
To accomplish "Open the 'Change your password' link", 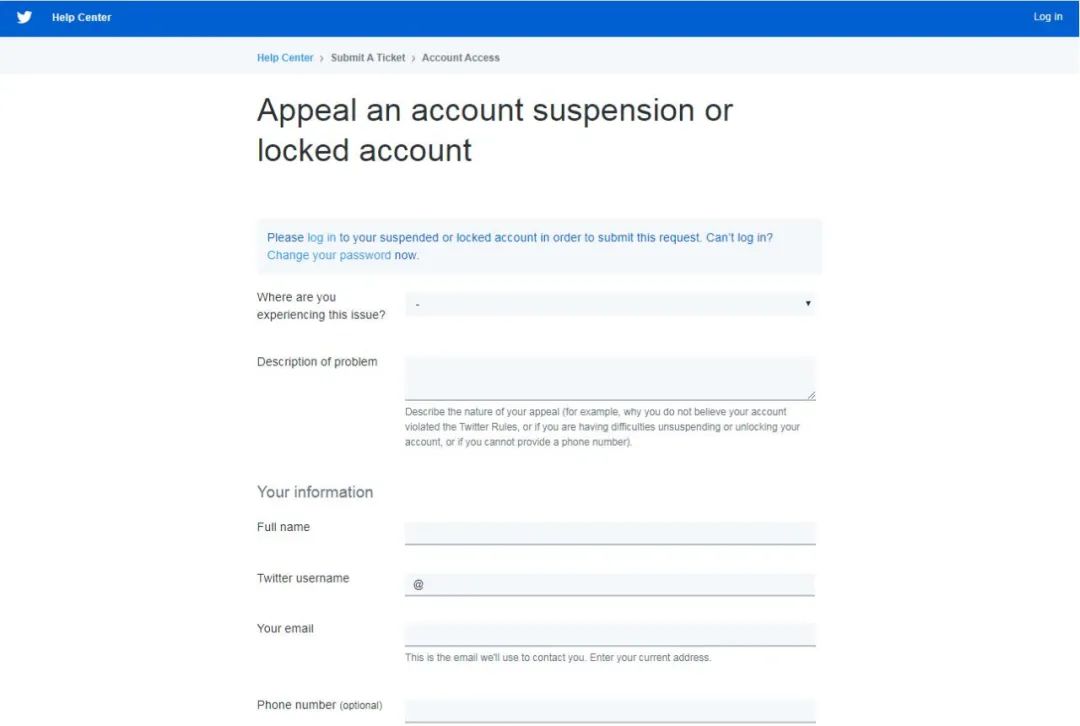I will coord(329,256).
